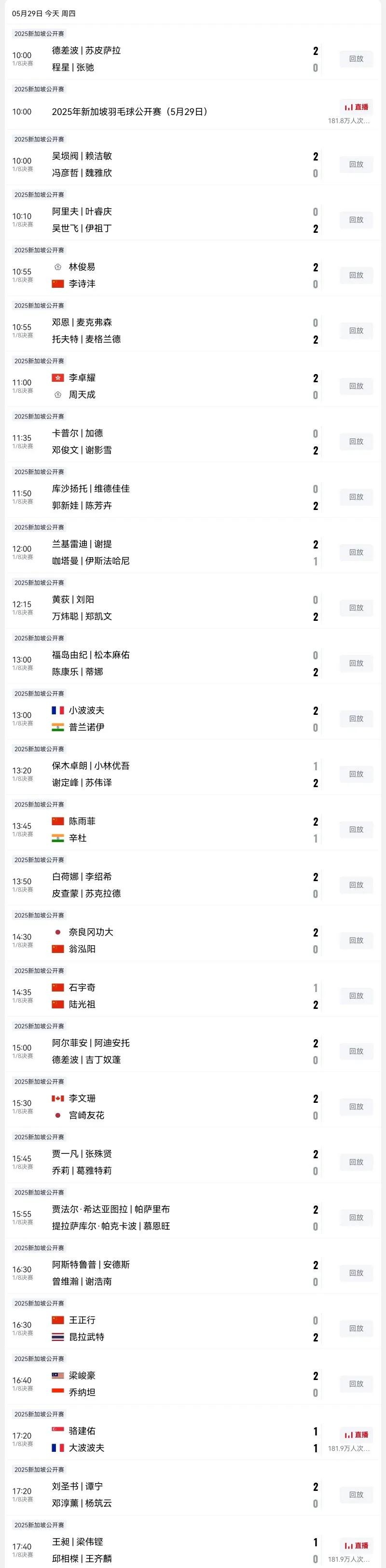Replay the 陈雨菲 vs 辛杜 match
Viewport: 386px width, 1568px height.
(356, 830)
